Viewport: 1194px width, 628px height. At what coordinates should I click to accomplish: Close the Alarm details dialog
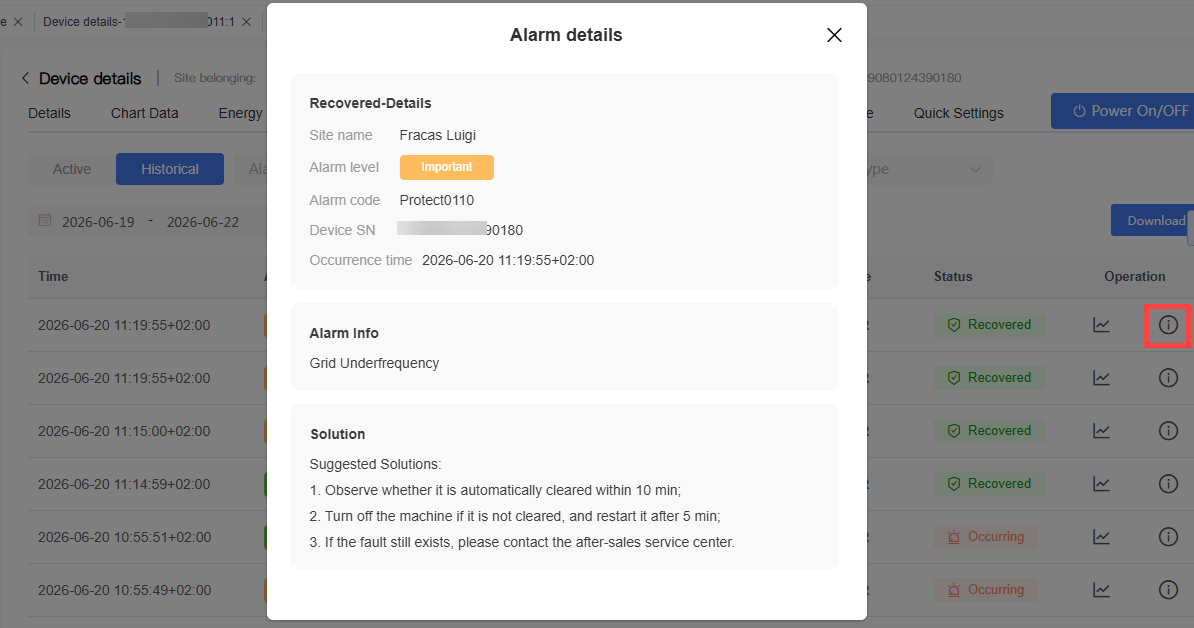pyautogui.click(x=834, y=35)
